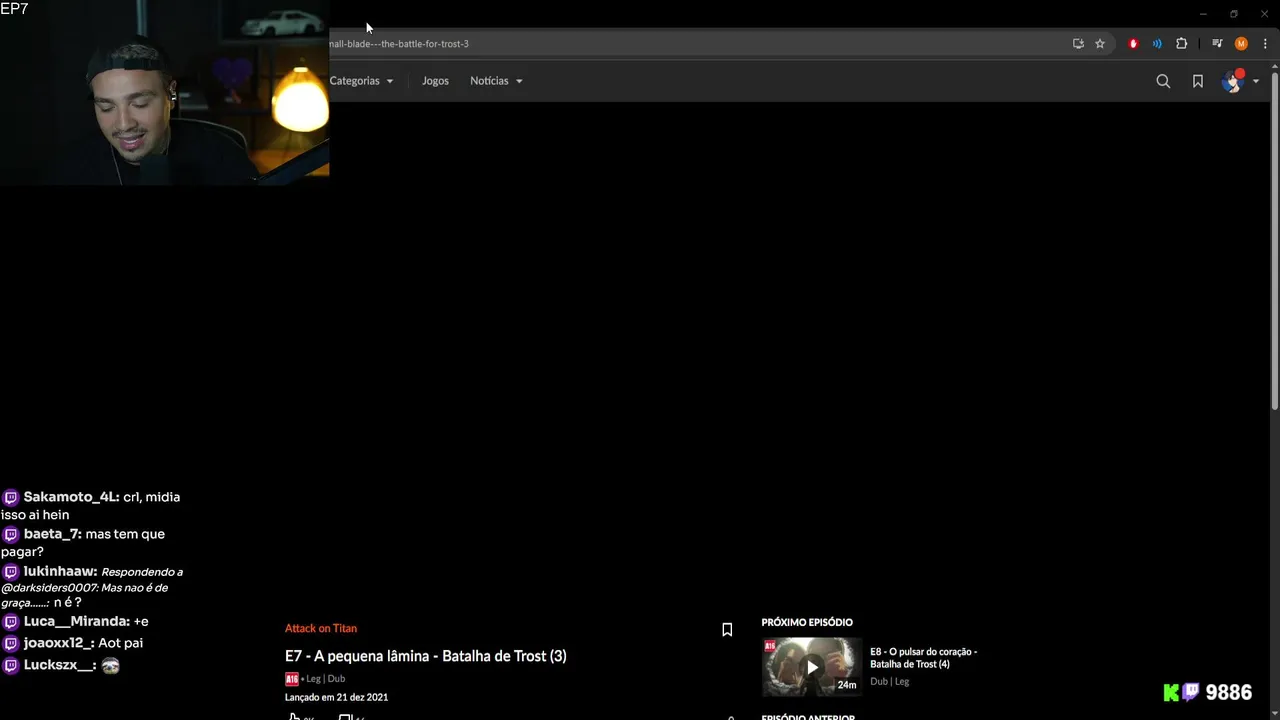Click the green Kick logo by the viewer count

point(1171,692)
